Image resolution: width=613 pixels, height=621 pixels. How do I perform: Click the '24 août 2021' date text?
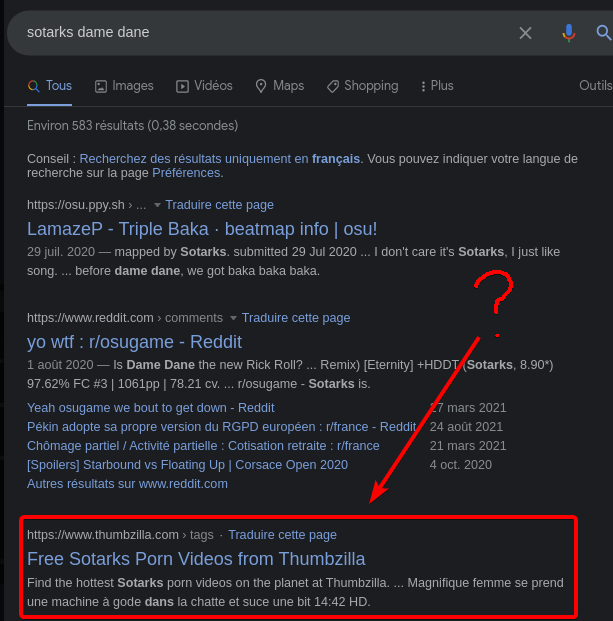click(x=466, y=427)
